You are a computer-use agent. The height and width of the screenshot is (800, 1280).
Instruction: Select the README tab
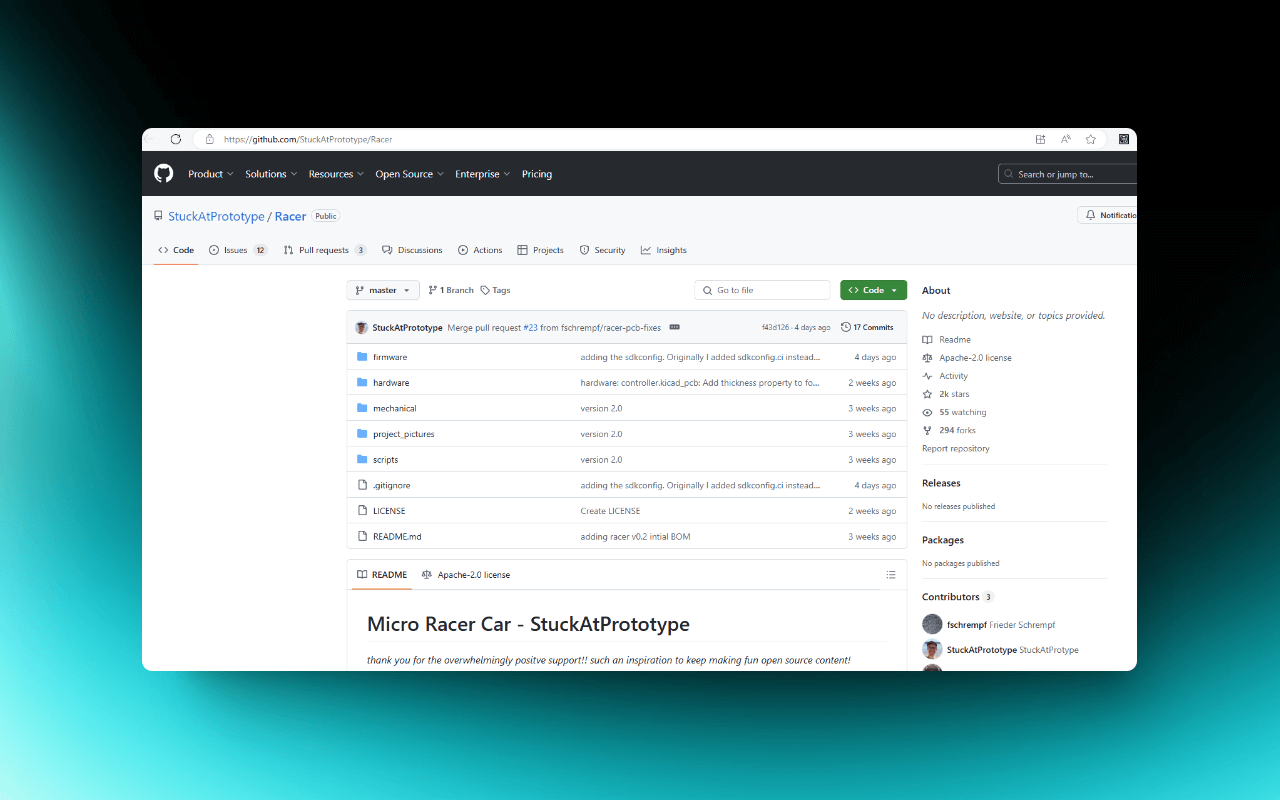pyautogui.click(x=382, y=575)
